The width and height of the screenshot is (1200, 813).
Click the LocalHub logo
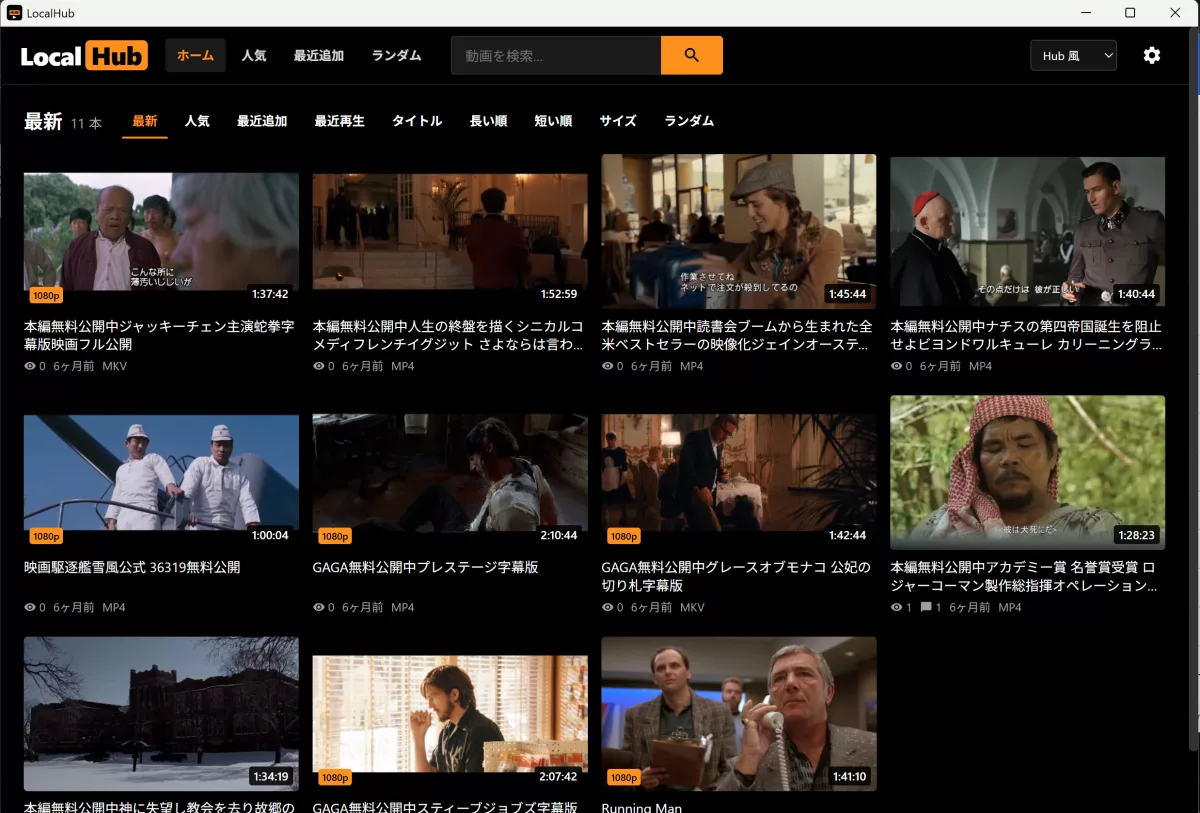click(x=84, y=56)
